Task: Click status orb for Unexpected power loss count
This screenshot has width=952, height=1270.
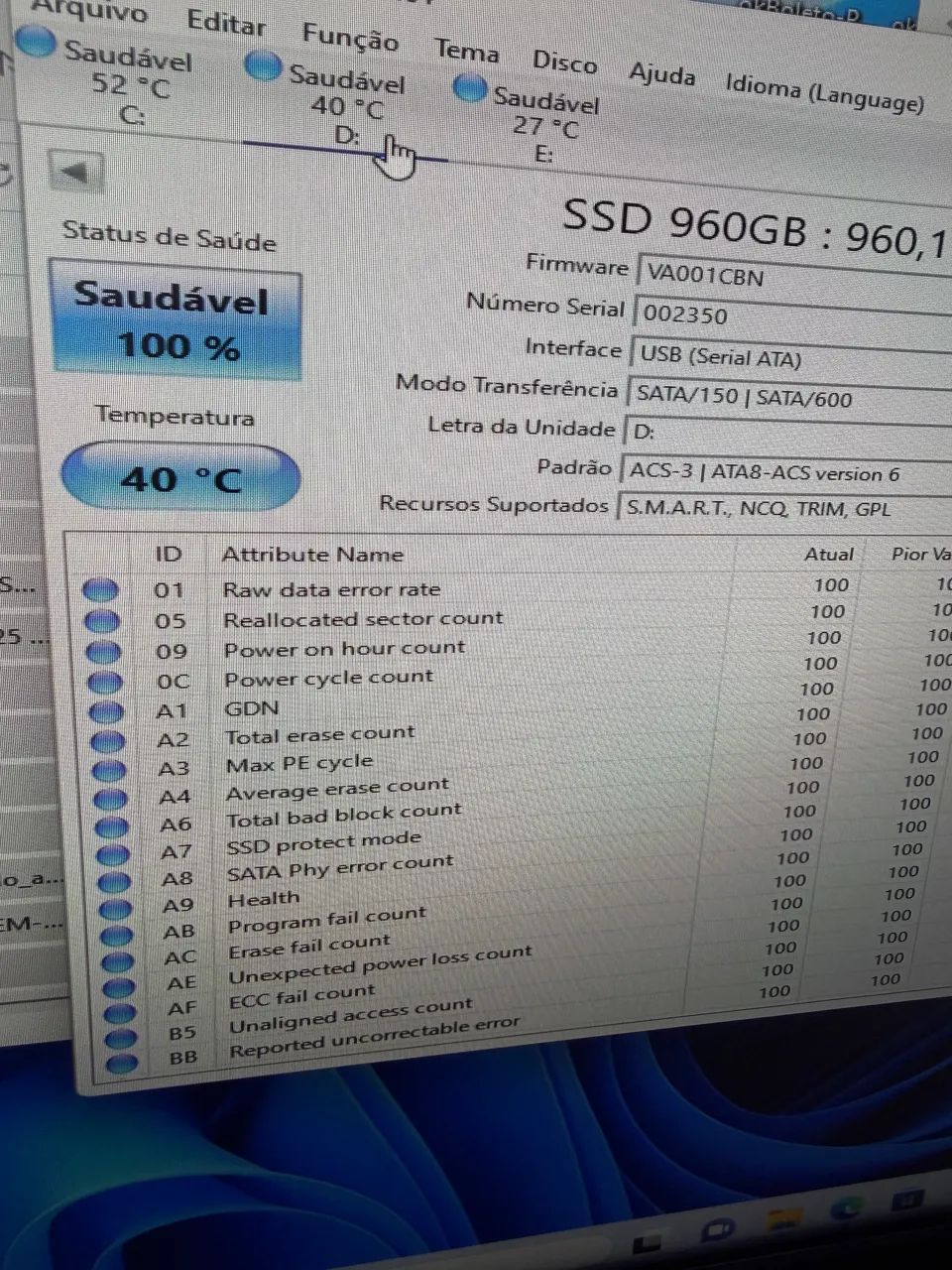Action: pyautogui.click(x=119, y=987)
